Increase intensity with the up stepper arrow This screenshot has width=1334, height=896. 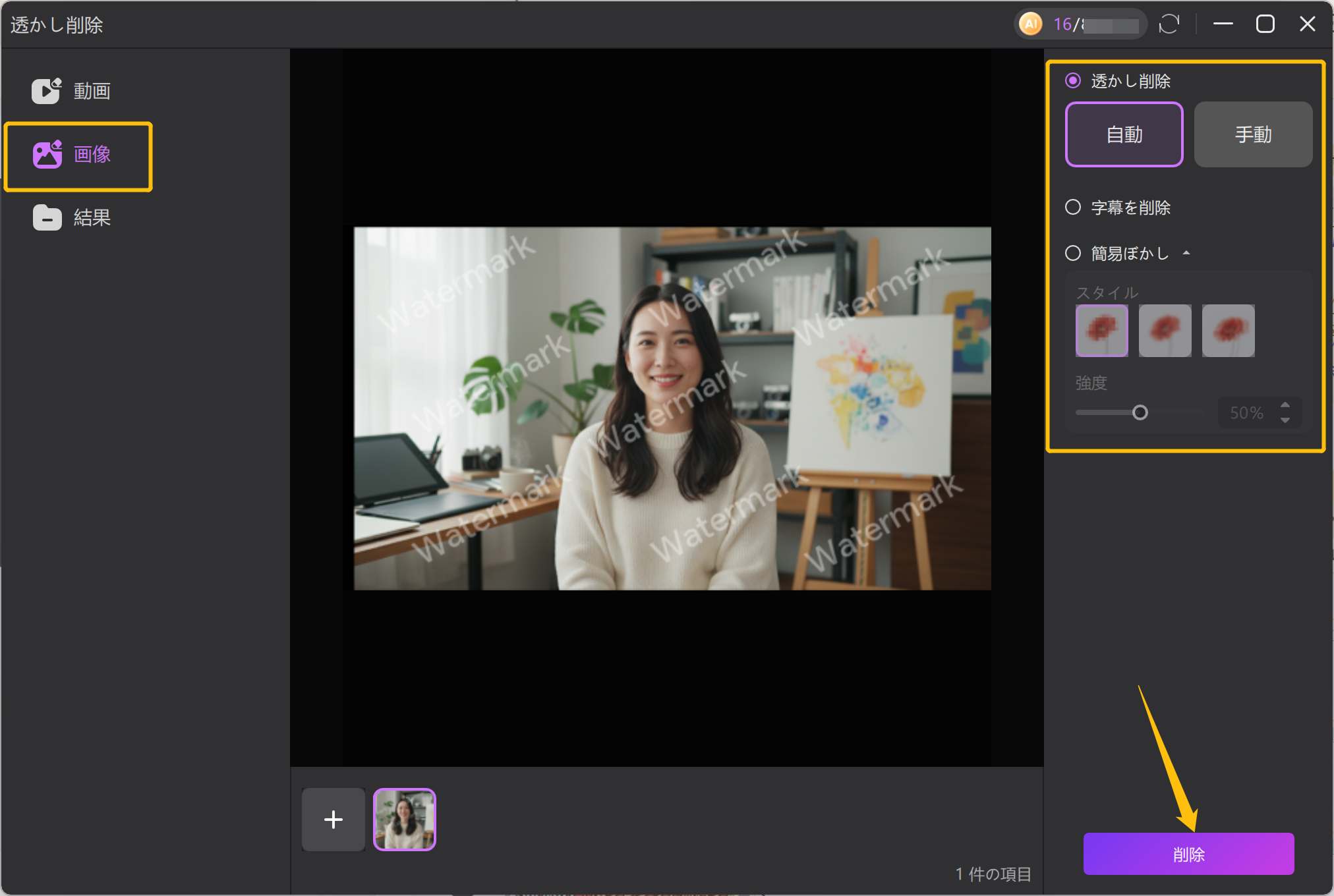pos(1285,405)
